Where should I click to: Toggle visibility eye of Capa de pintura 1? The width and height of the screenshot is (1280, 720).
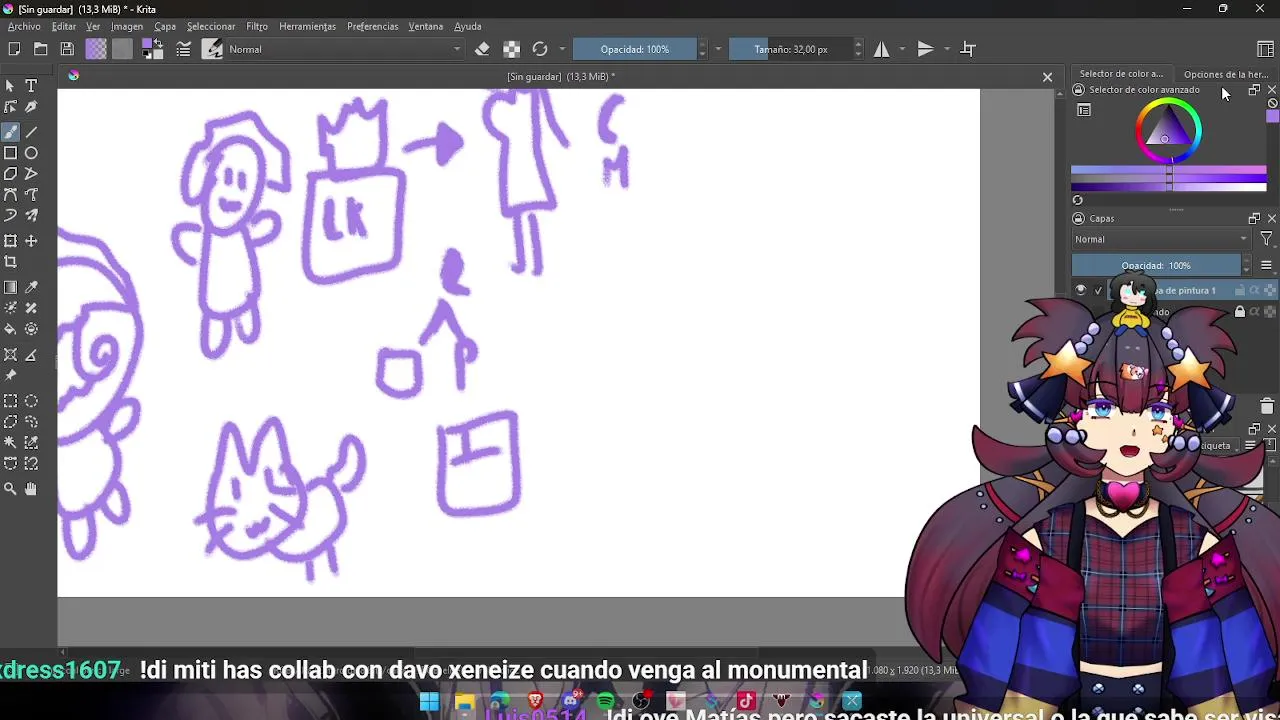tap(1080, 290)
